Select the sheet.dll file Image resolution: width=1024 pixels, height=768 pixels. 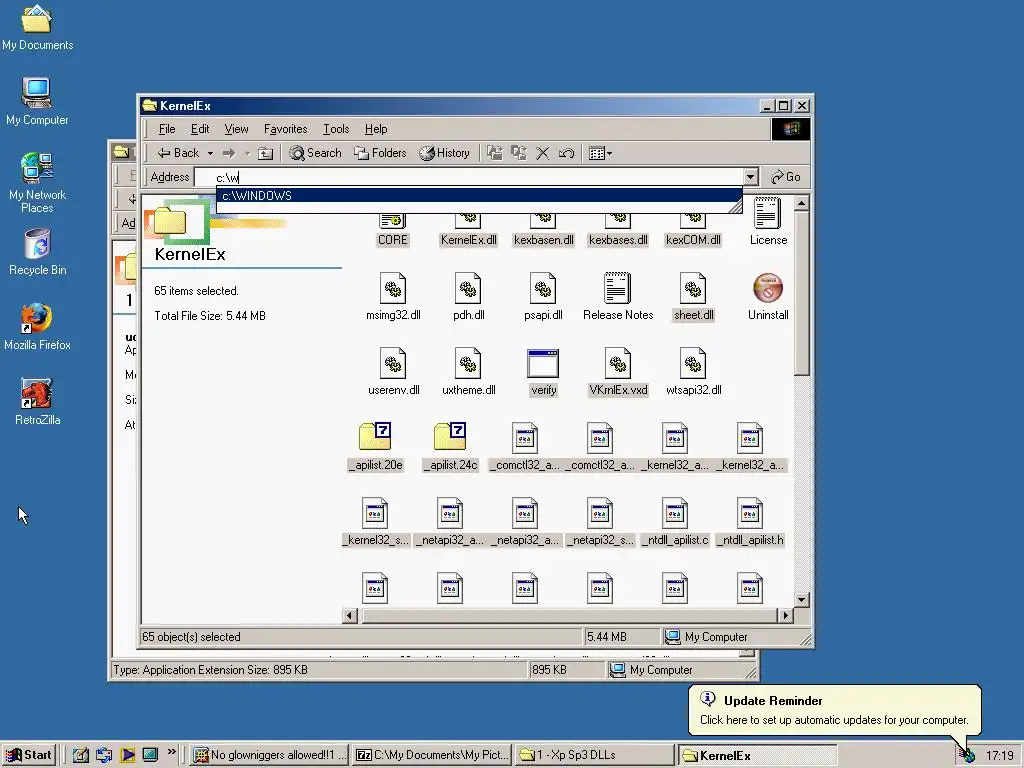tap(694, 296)
